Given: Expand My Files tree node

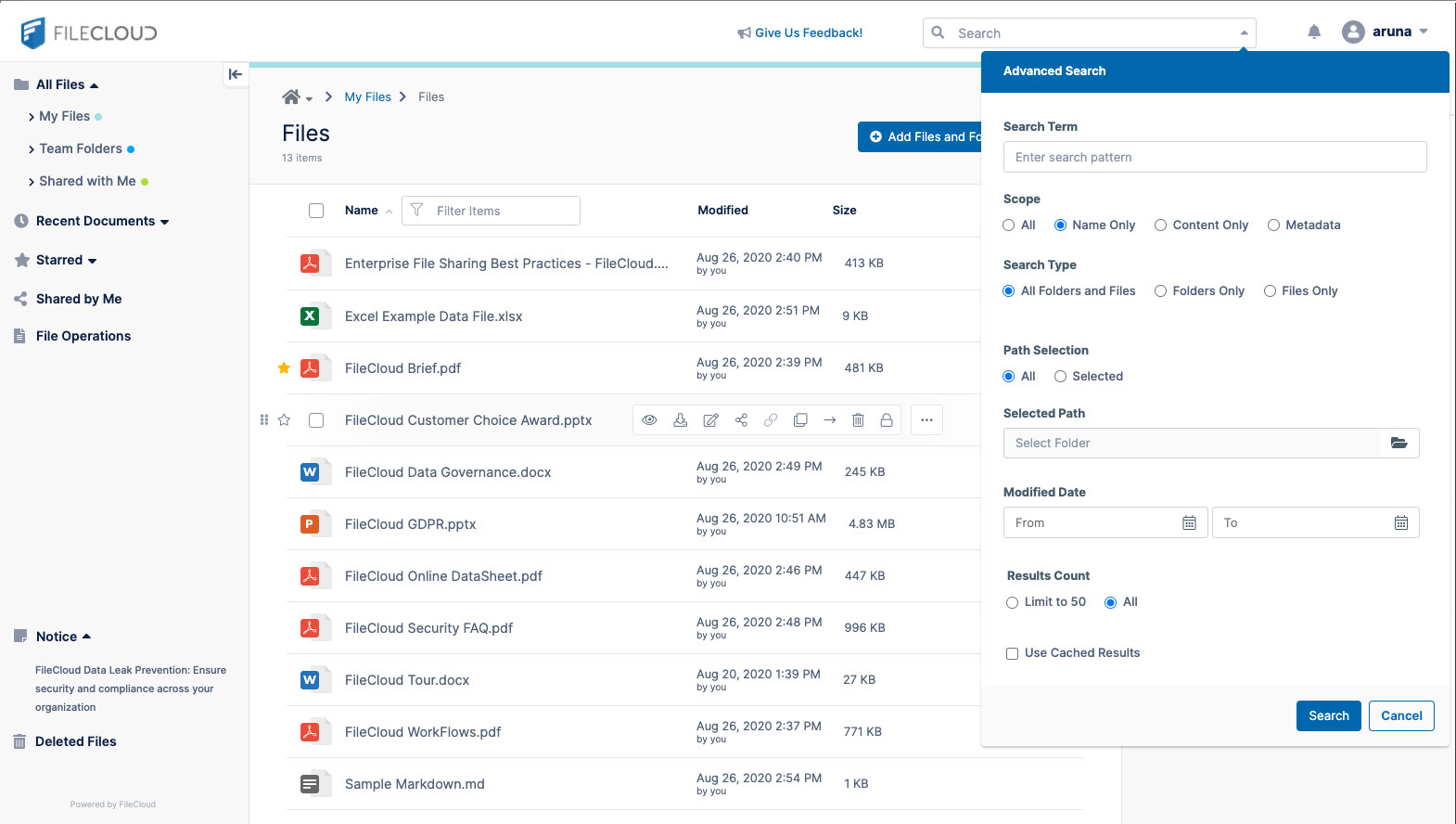Looking at the screenshot, I should tap(32, 117).
